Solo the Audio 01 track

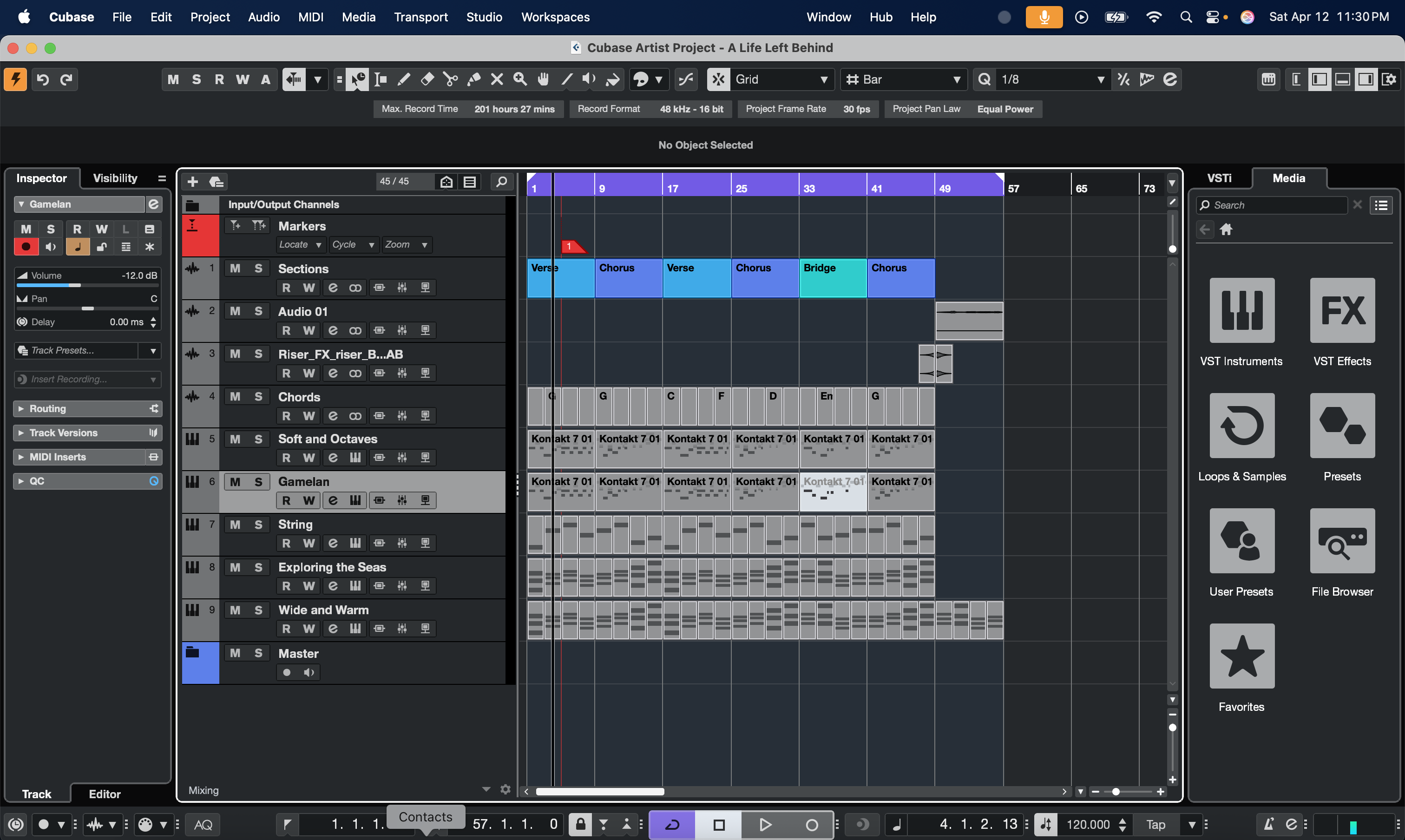258,311
